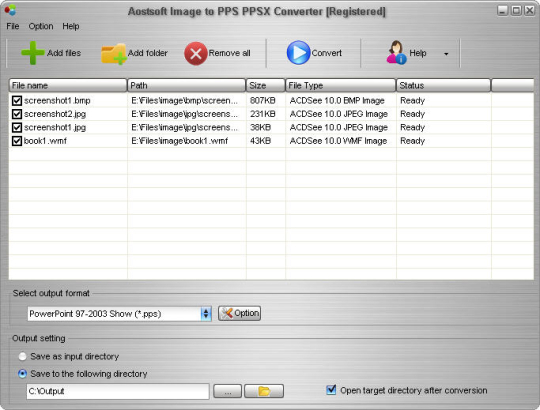Uncheck screenshot2.jpg file checkbox
The width and height of the screenshot is (540, 410).
[17, 114]
